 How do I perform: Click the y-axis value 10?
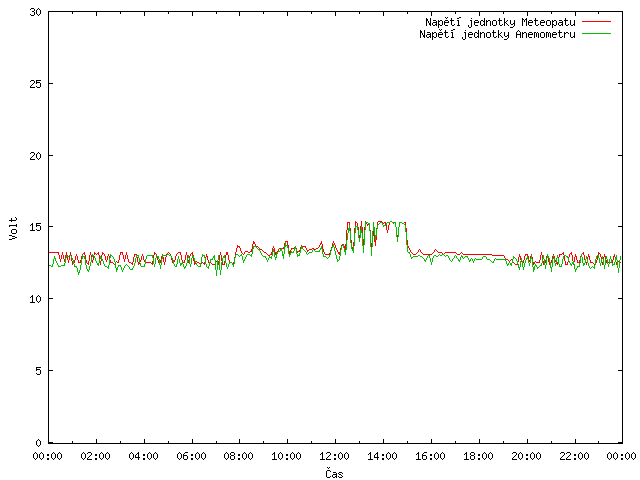click(x=36, y=299)
